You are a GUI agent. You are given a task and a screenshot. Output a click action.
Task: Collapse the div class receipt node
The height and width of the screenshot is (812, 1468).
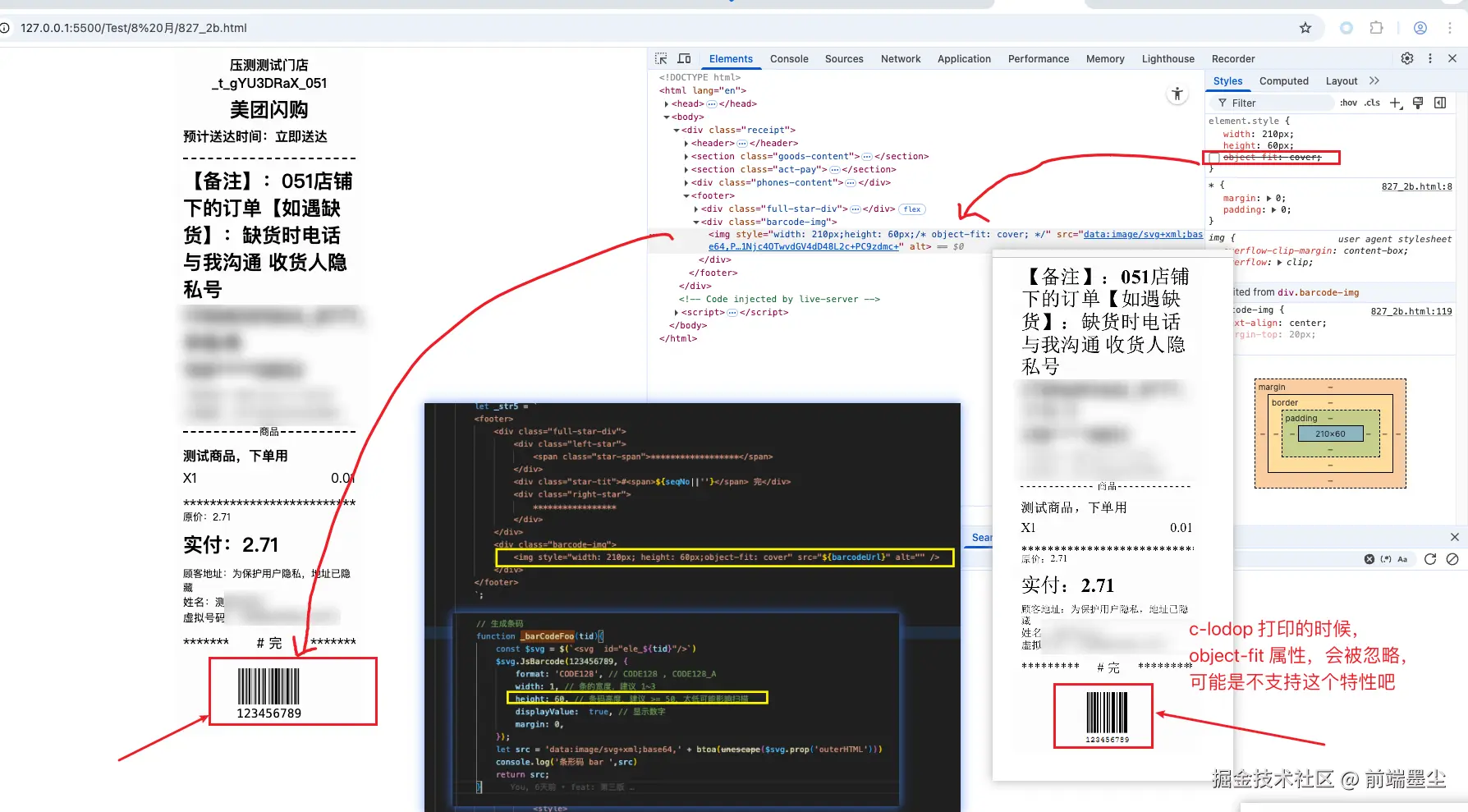point(677,131)
